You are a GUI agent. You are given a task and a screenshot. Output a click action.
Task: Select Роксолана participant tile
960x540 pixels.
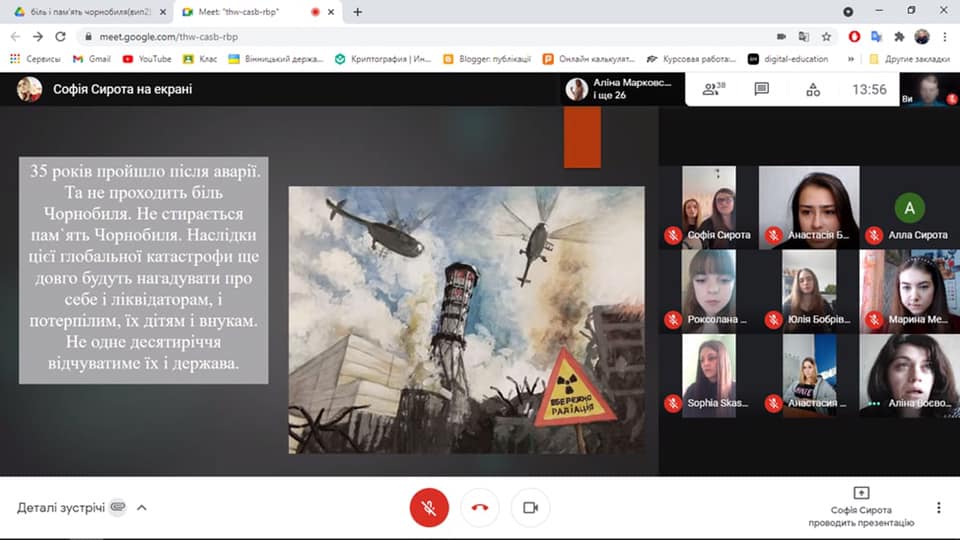(709, 291)
